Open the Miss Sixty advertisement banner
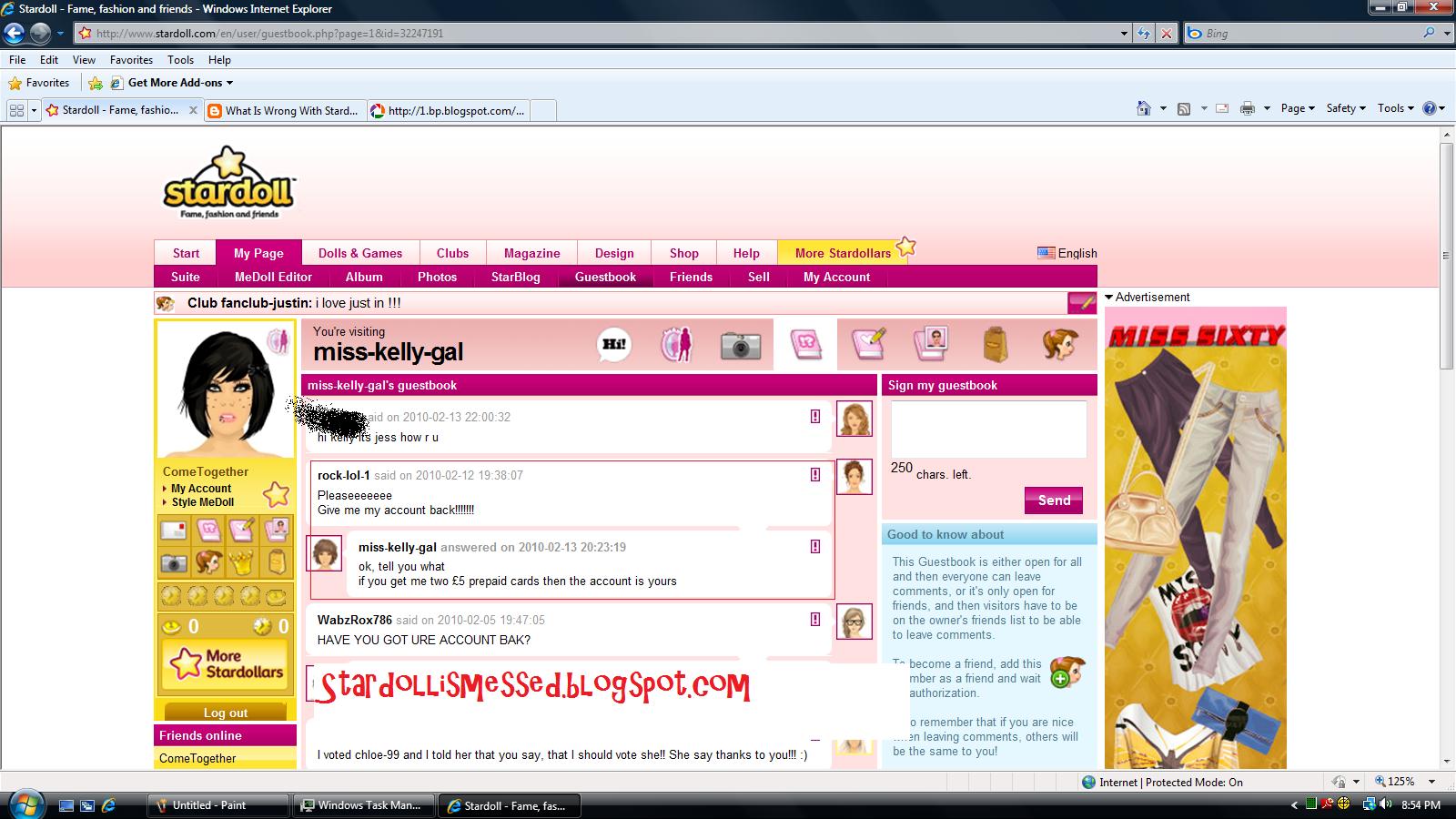The height and width of the screenshot is (819, 1456). coord(1196,538)
